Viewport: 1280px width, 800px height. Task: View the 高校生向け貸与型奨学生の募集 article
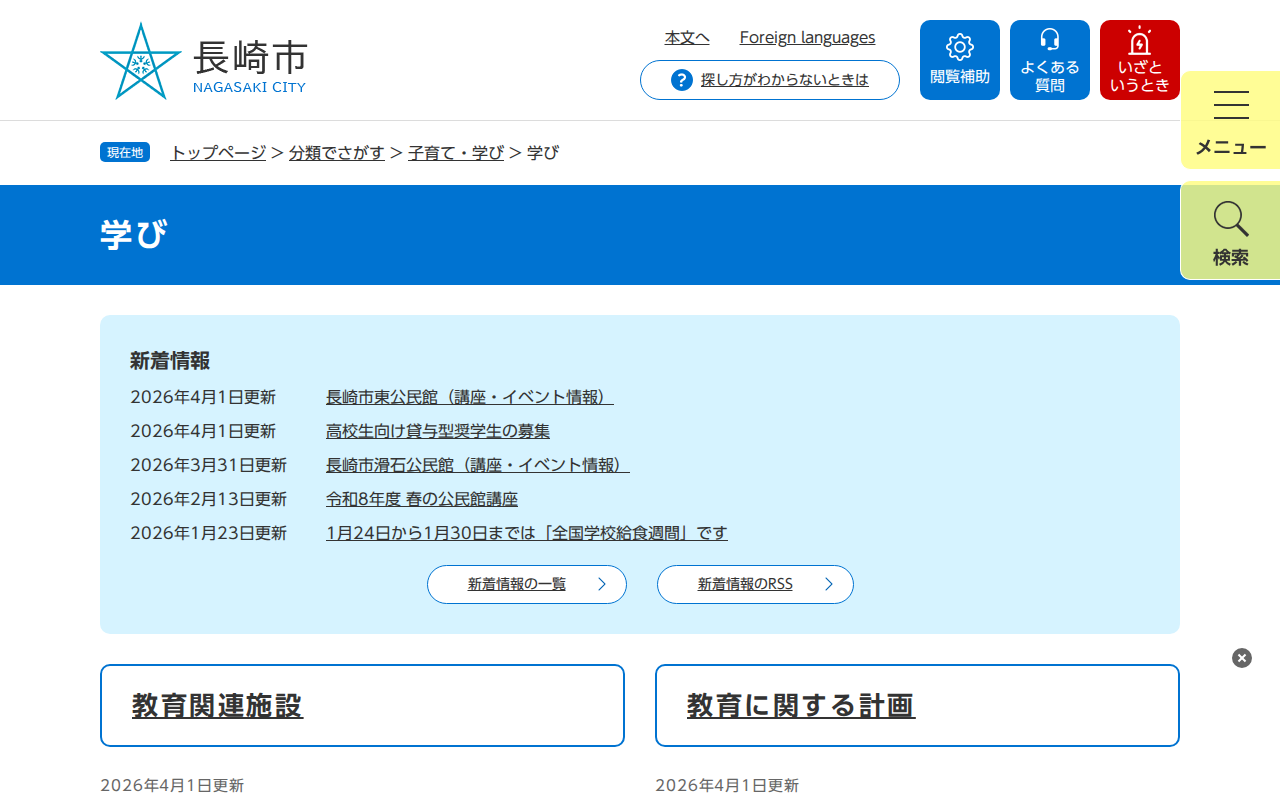click(439, 431)
